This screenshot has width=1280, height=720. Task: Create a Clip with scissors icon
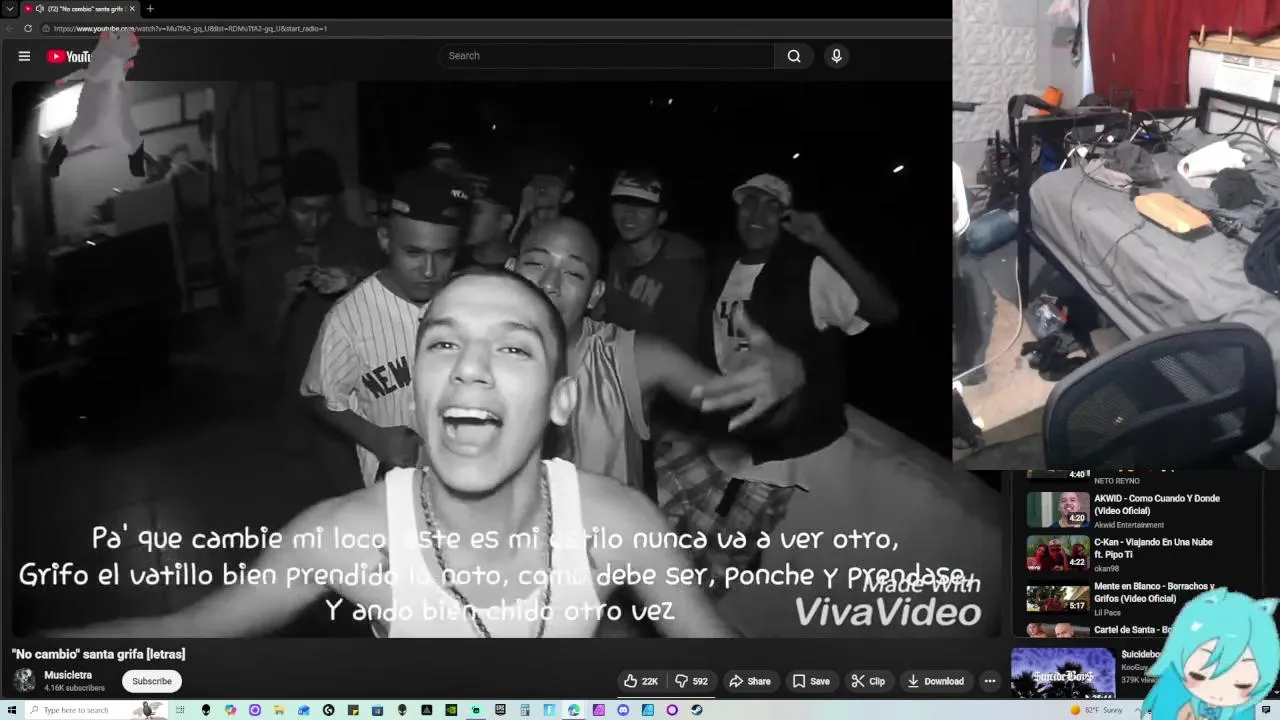pyautogui.click(x=868, y=681)
